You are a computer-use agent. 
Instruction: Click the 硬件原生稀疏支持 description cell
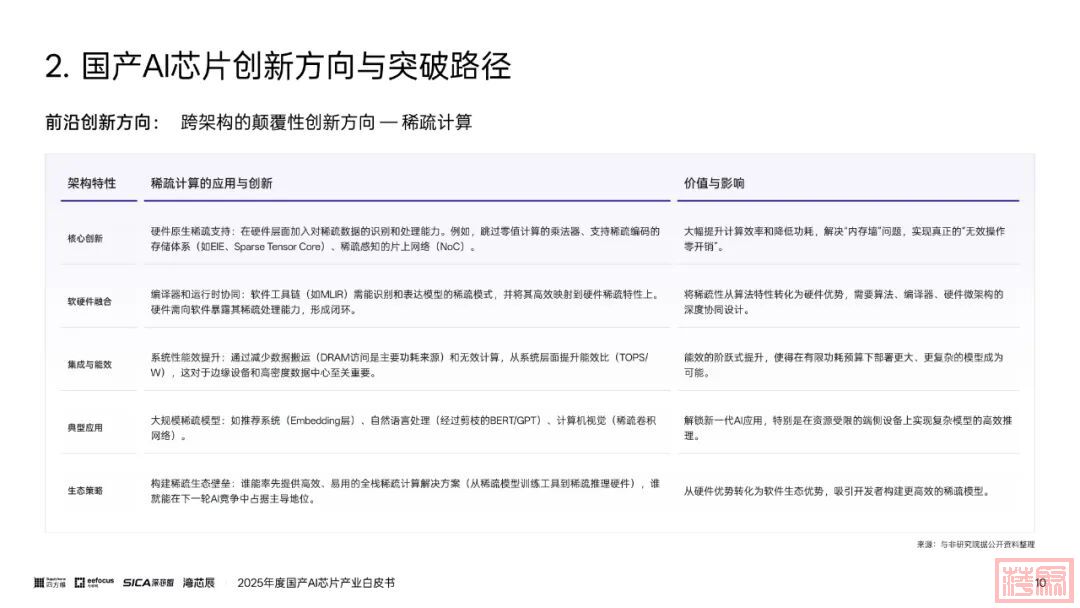[x=405, y=238]
